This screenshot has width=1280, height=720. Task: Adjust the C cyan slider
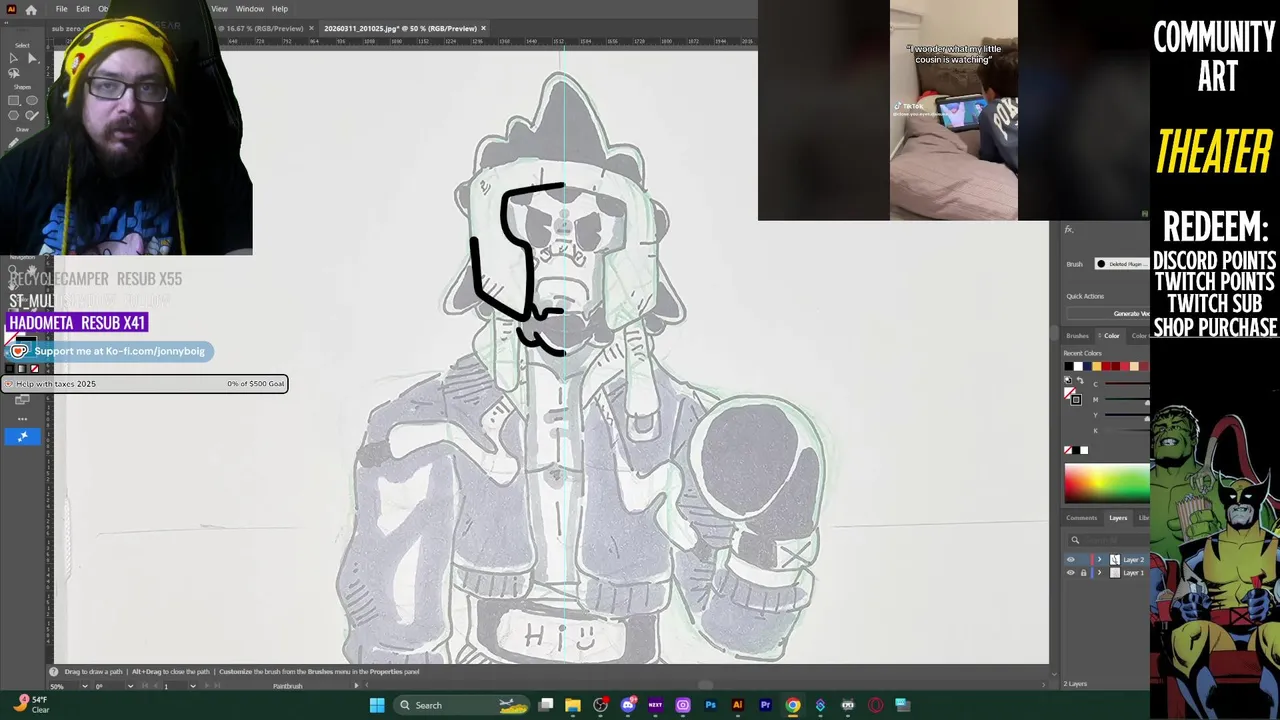tap(1125, 384)
